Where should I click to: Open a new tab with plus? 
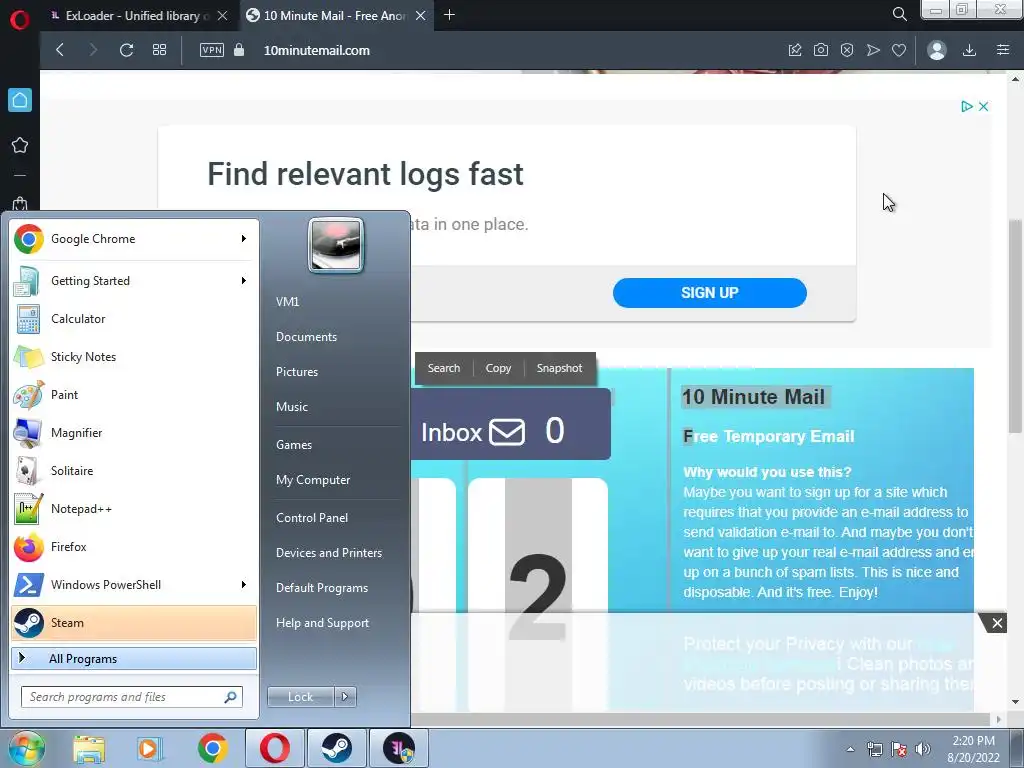449,15
